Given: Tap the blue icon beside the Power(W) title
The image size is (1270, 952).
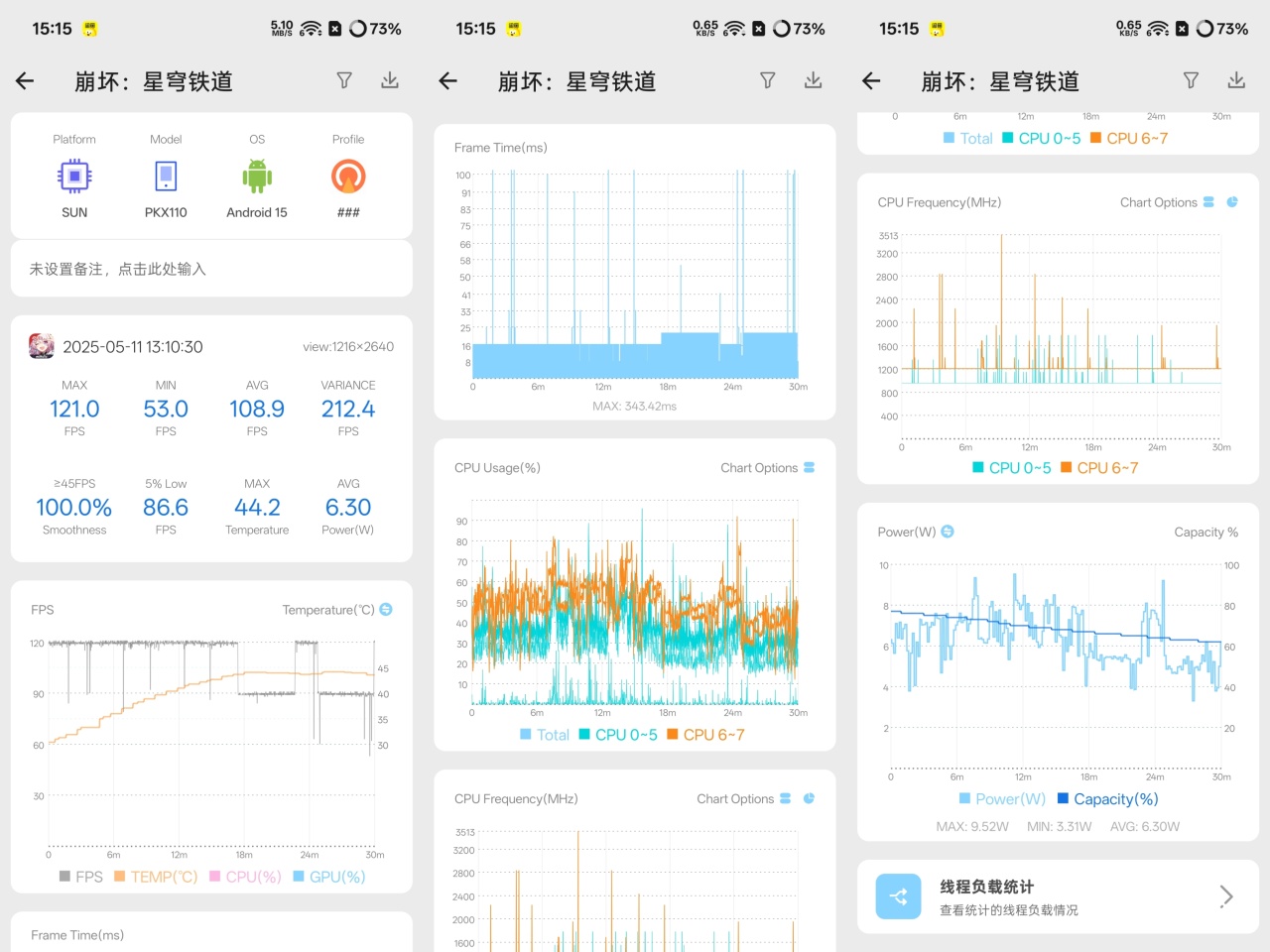Looking at the screenshot, I should (x=948, y=532).
